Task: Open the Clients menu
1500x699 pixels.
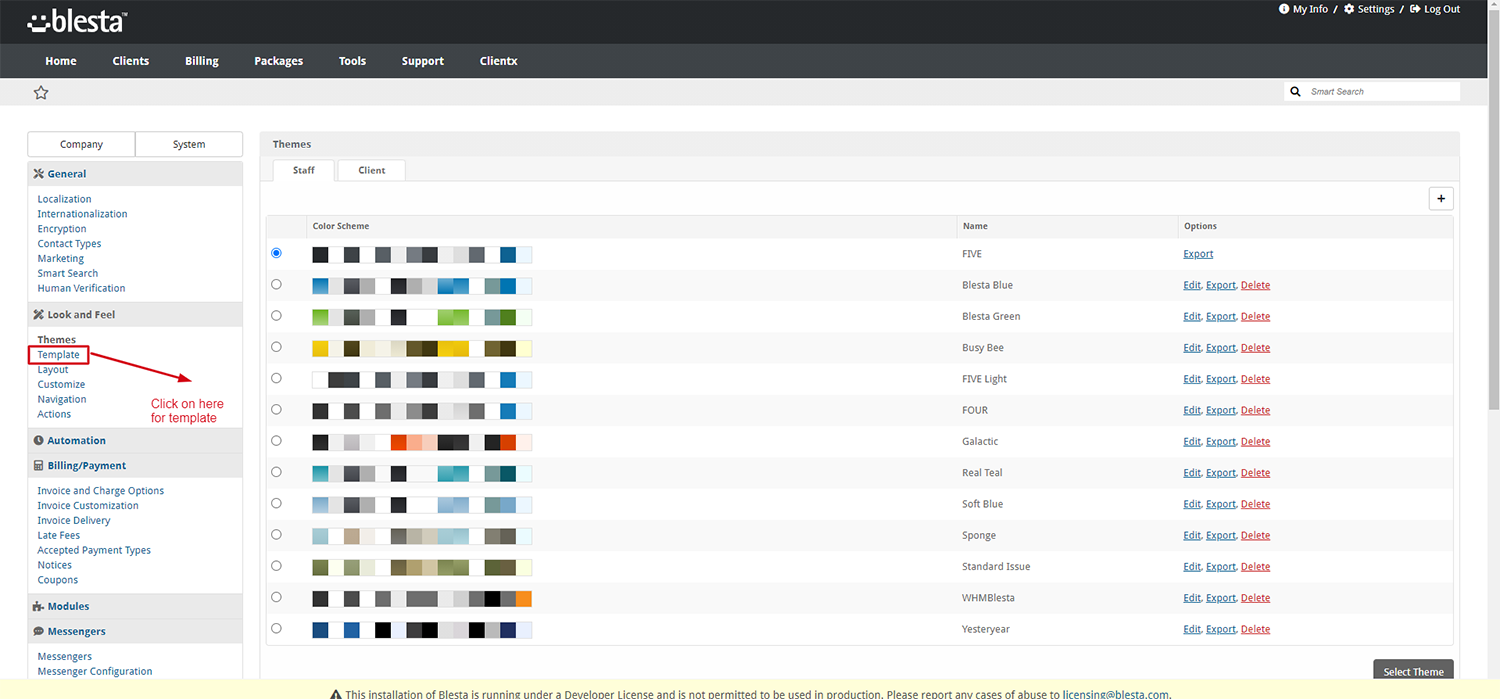Action: [131, 61]
